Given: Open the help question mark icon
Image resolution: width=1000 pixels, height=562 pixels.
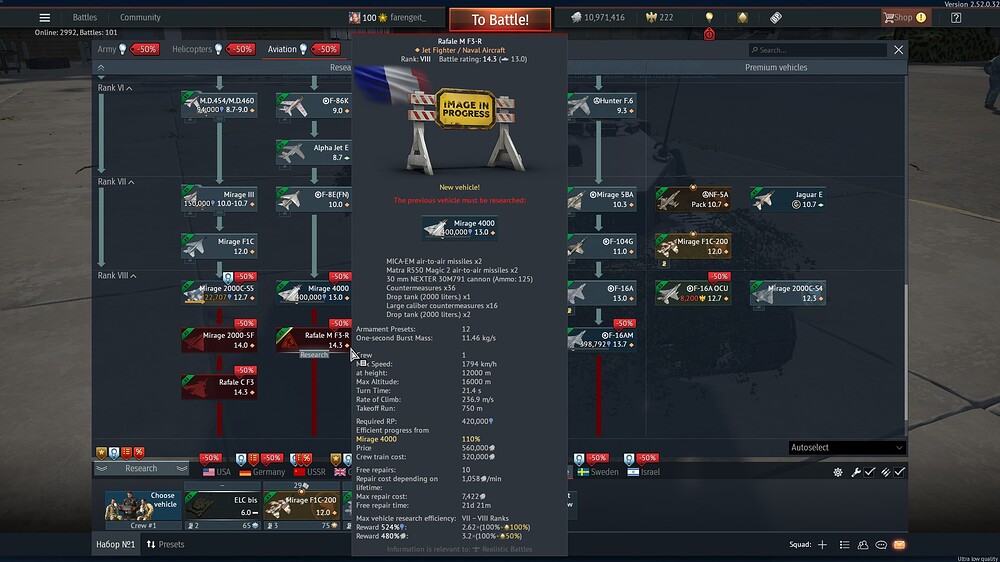Looking at the screenshot, I should coord(956,17).
